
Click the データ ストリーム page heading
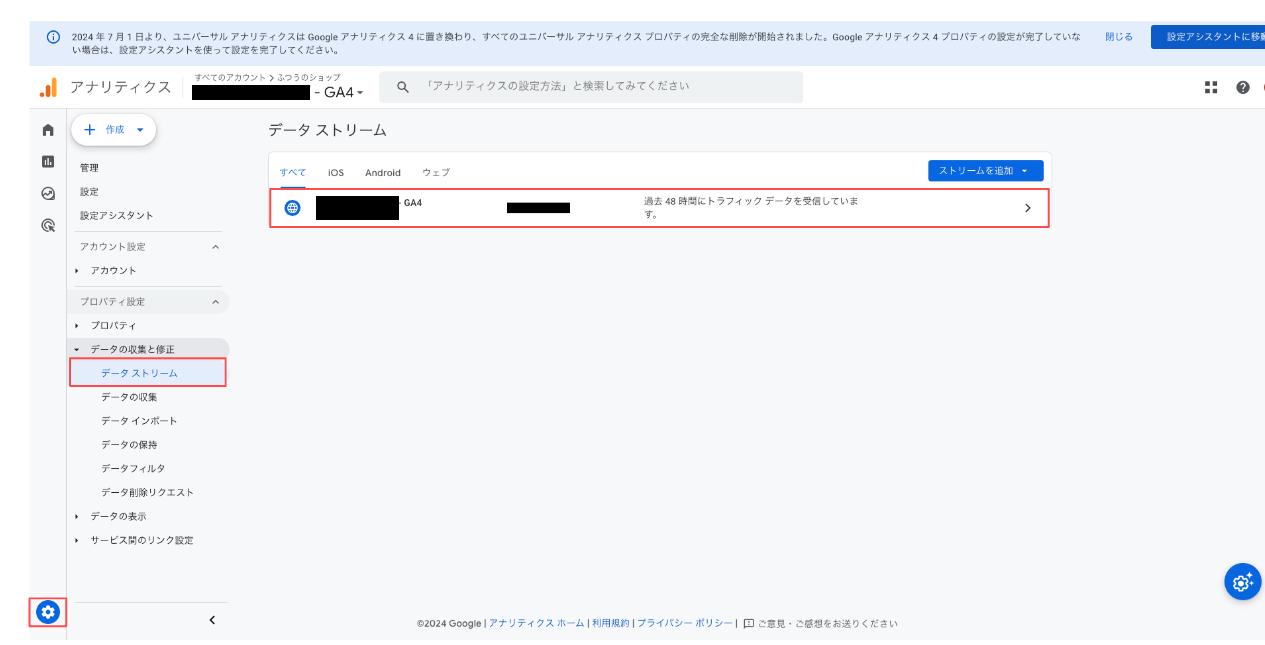click(327, 130)
